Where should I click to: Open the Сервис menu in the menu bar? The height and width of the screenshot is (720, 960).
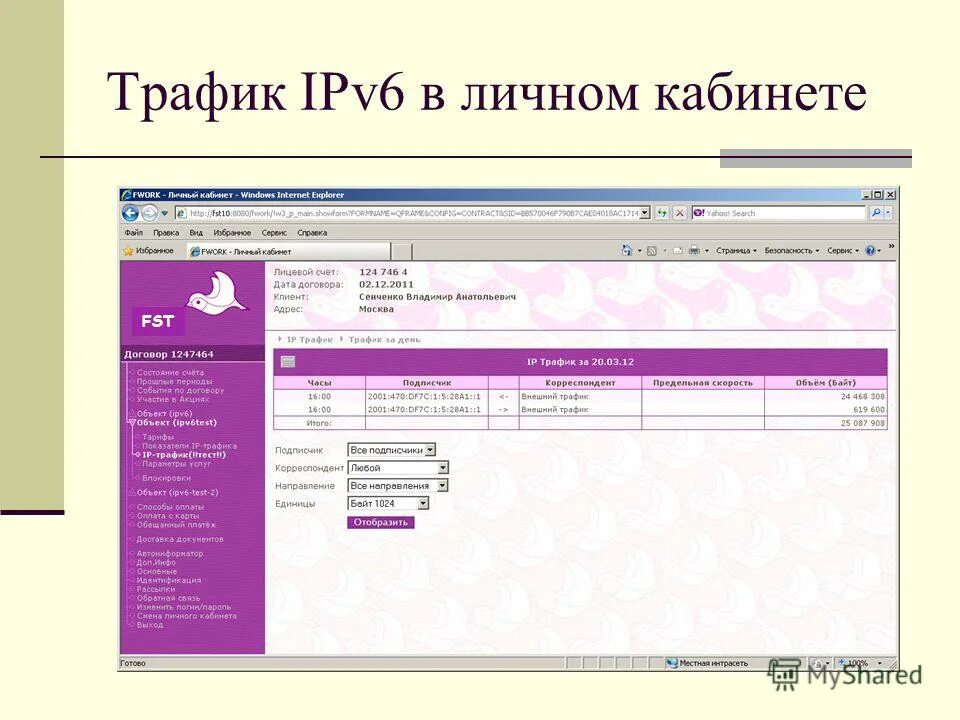point(273,231)
